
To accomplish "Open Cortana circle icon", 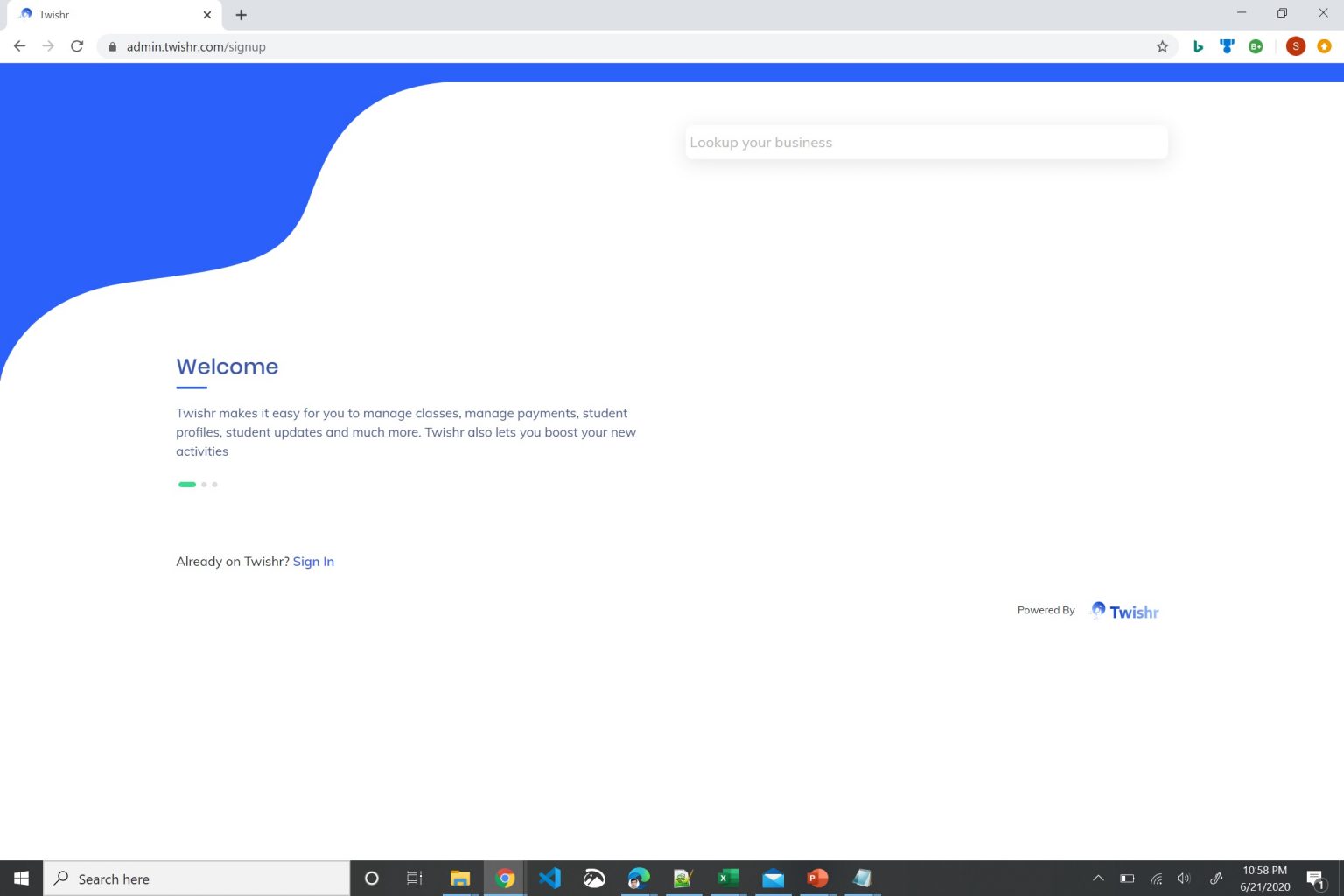I will pyautogui.click(x=371, y=878).
